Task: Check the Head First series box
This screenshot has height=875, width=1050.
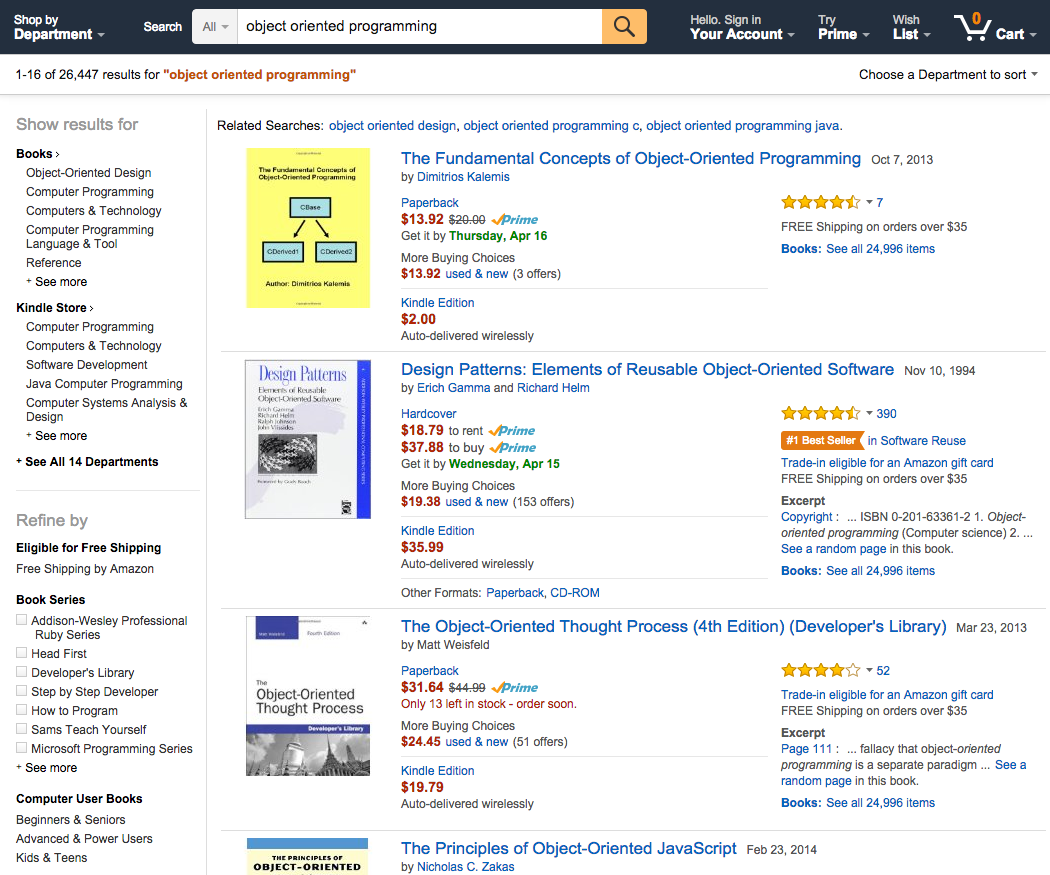Action: 21,653
